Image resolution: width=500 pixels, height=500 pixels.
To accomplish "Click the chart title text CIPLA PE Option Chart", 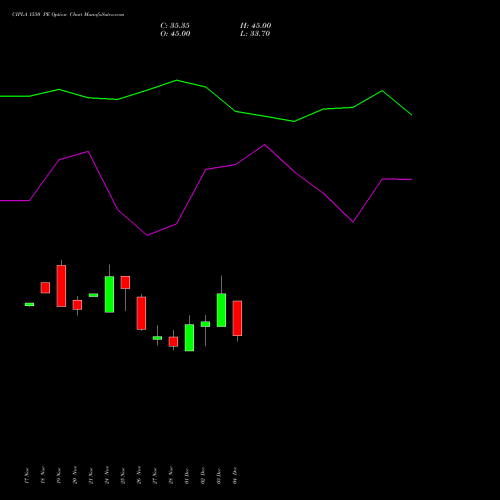I will [x=68, y=15].
